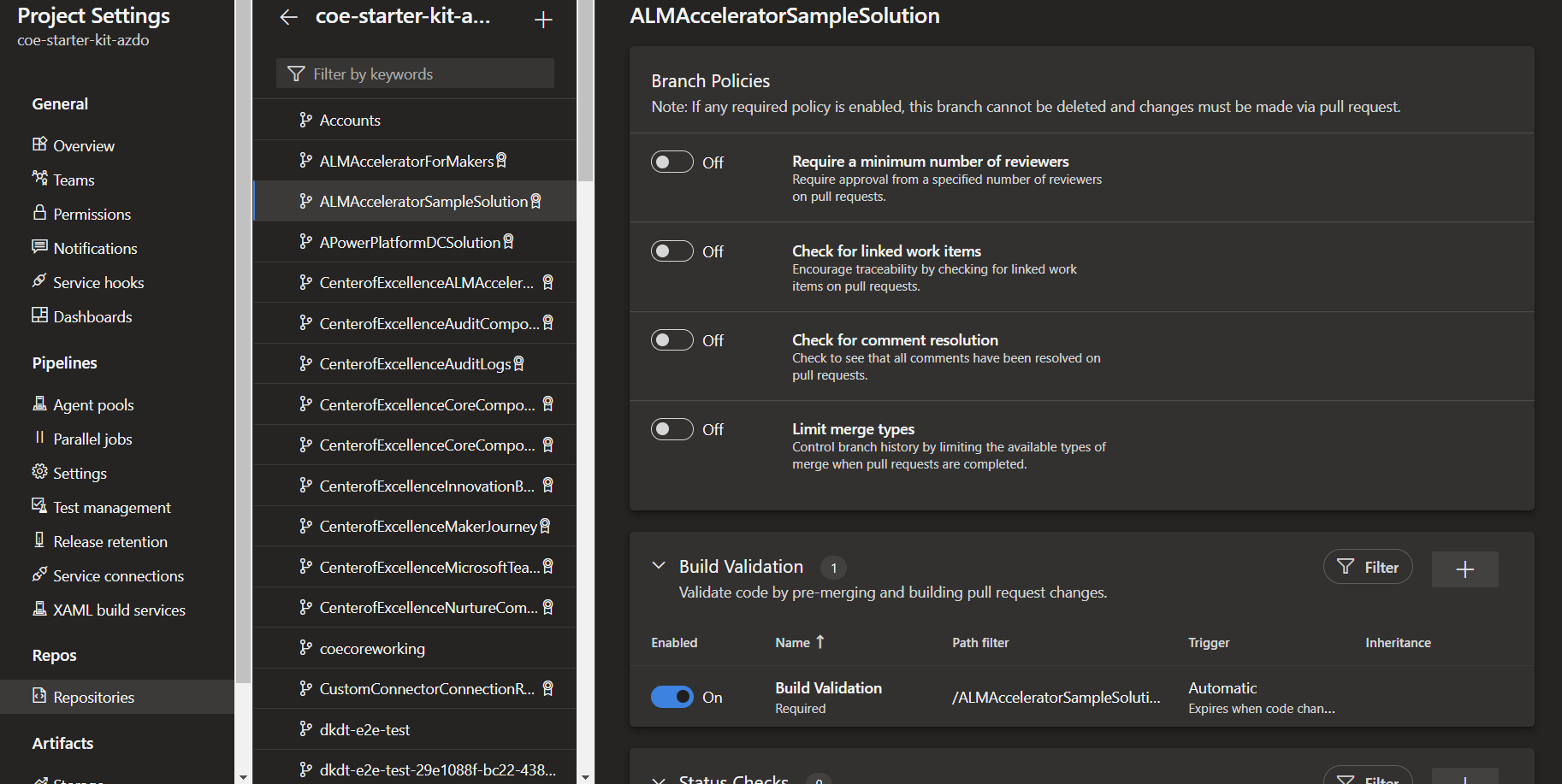
Task: Click the Filter button in Build Validation
Action: (x=1368, y=567)
